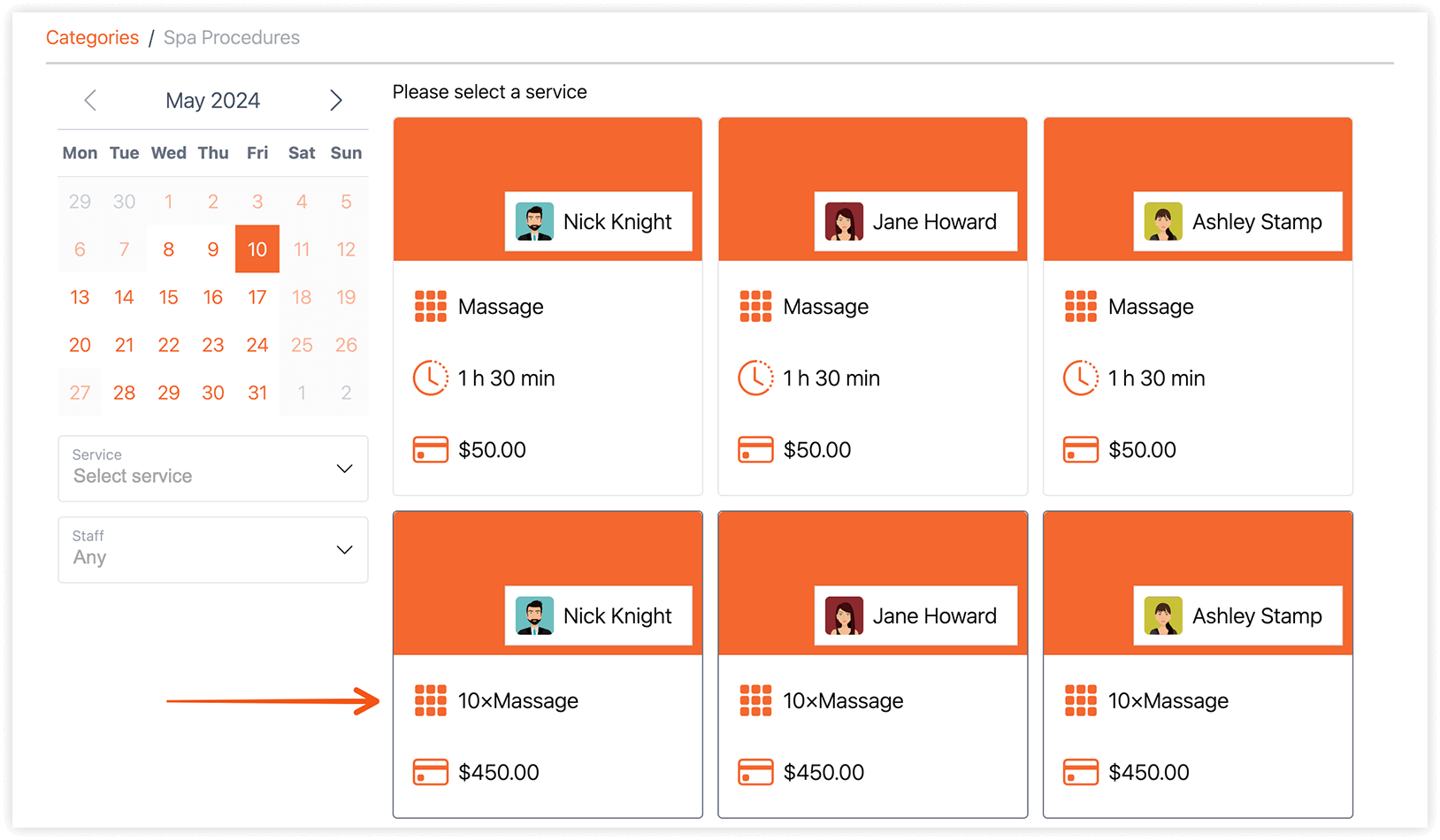This screenshot has width=1440, height=840.
Task: Click Massage title on Jane Howard's card
Action: click(x=826, y=307)
